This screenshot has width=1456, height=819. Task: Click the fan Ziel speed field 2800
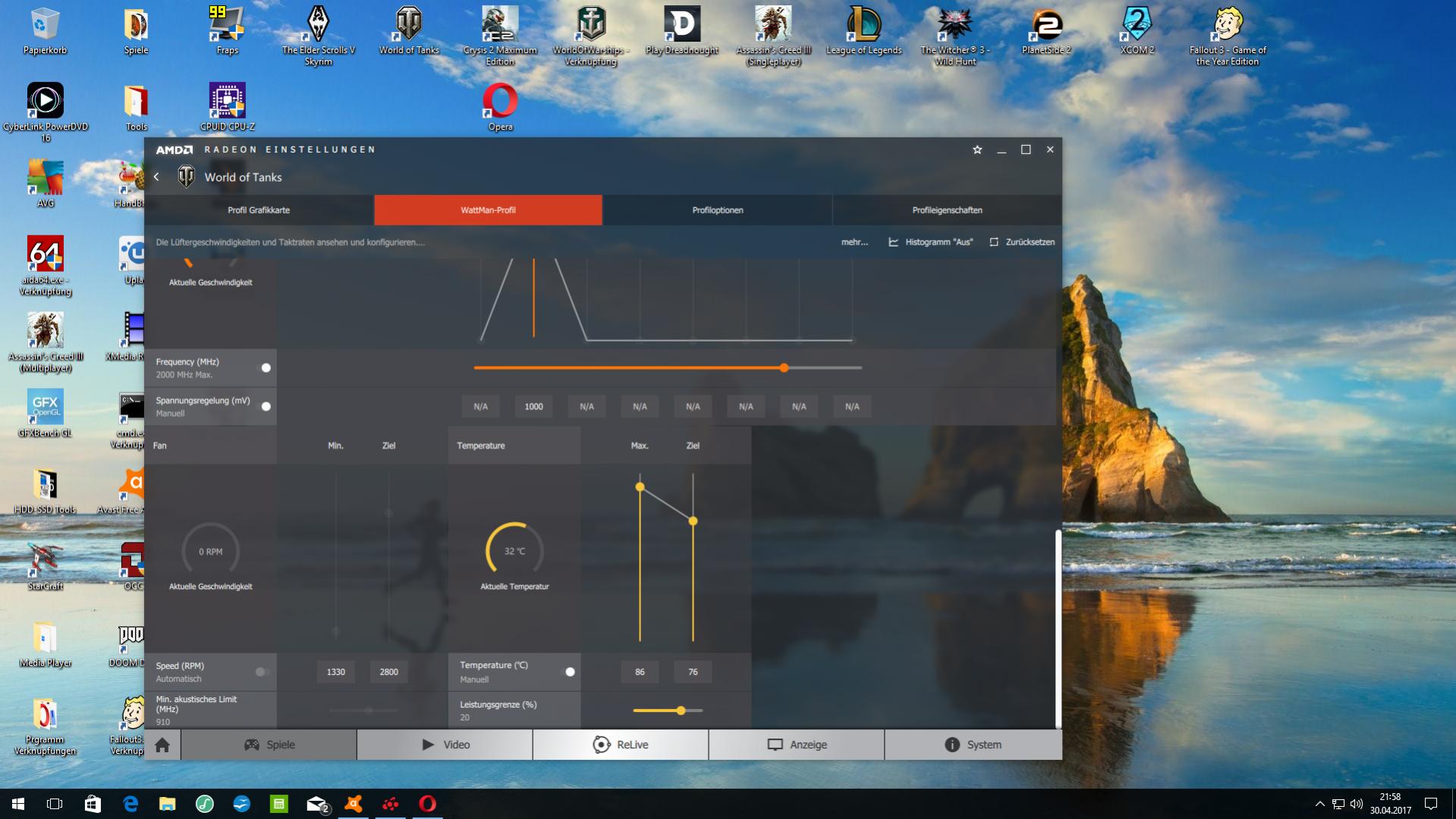(388, 672)
